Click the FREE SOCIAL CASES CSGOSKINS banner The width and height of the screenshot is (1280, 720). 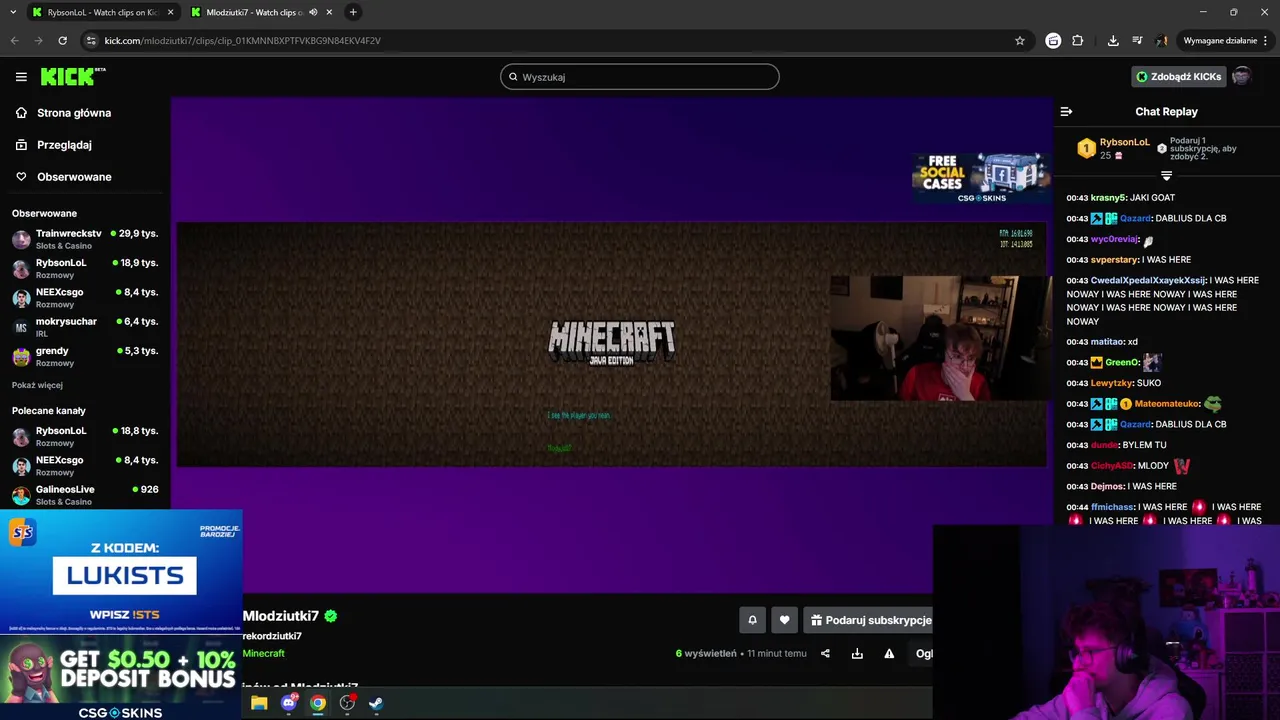[x=979, y=178]
